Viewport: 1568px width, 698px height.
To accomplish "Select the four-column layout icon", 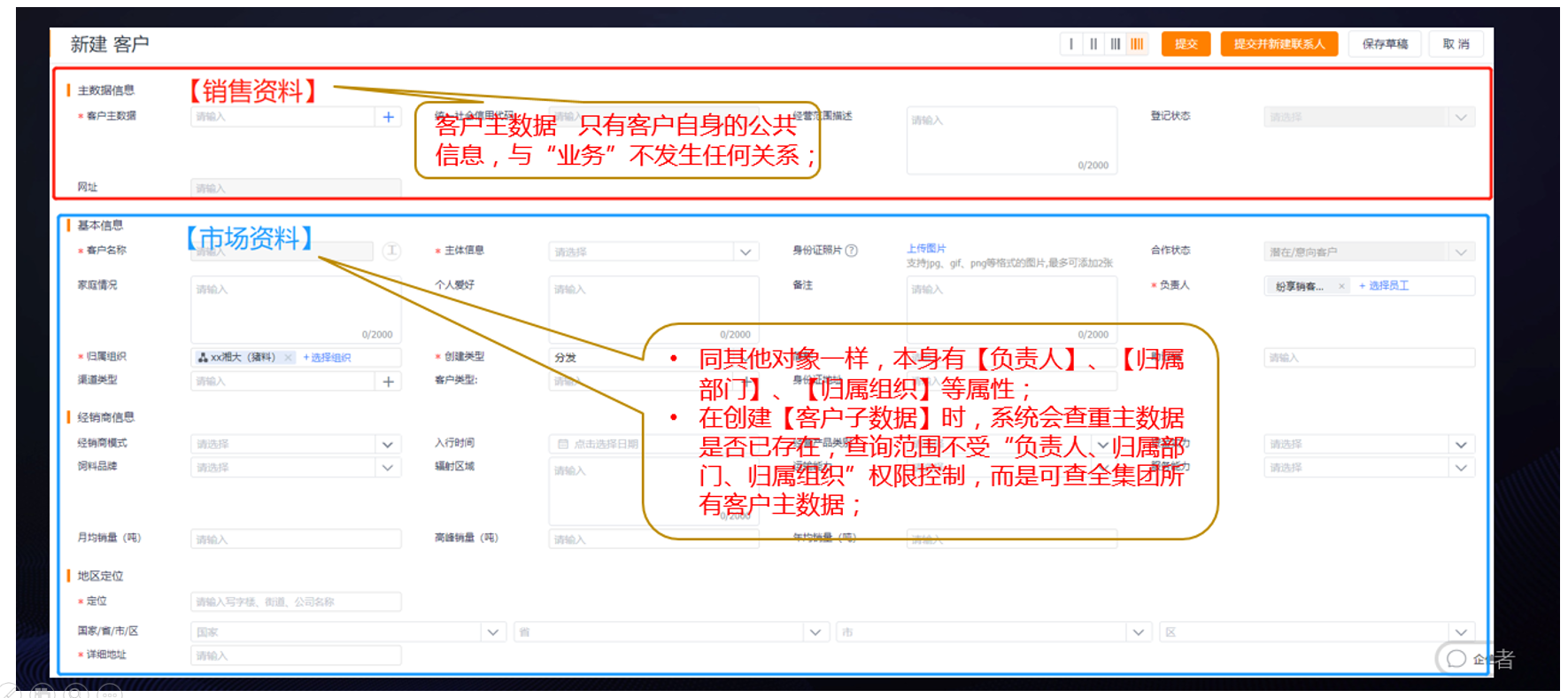I will (1137, 44).
